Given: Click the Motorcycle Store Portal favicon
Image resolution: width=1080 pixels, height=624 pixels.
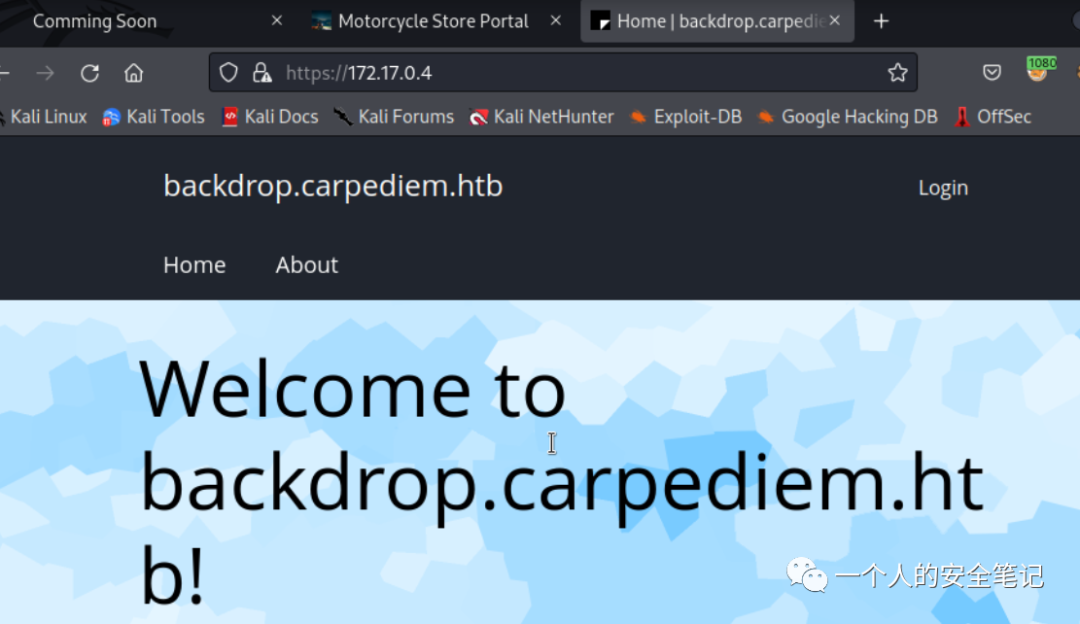Looking at the screenshot, I should coord(321,21).
